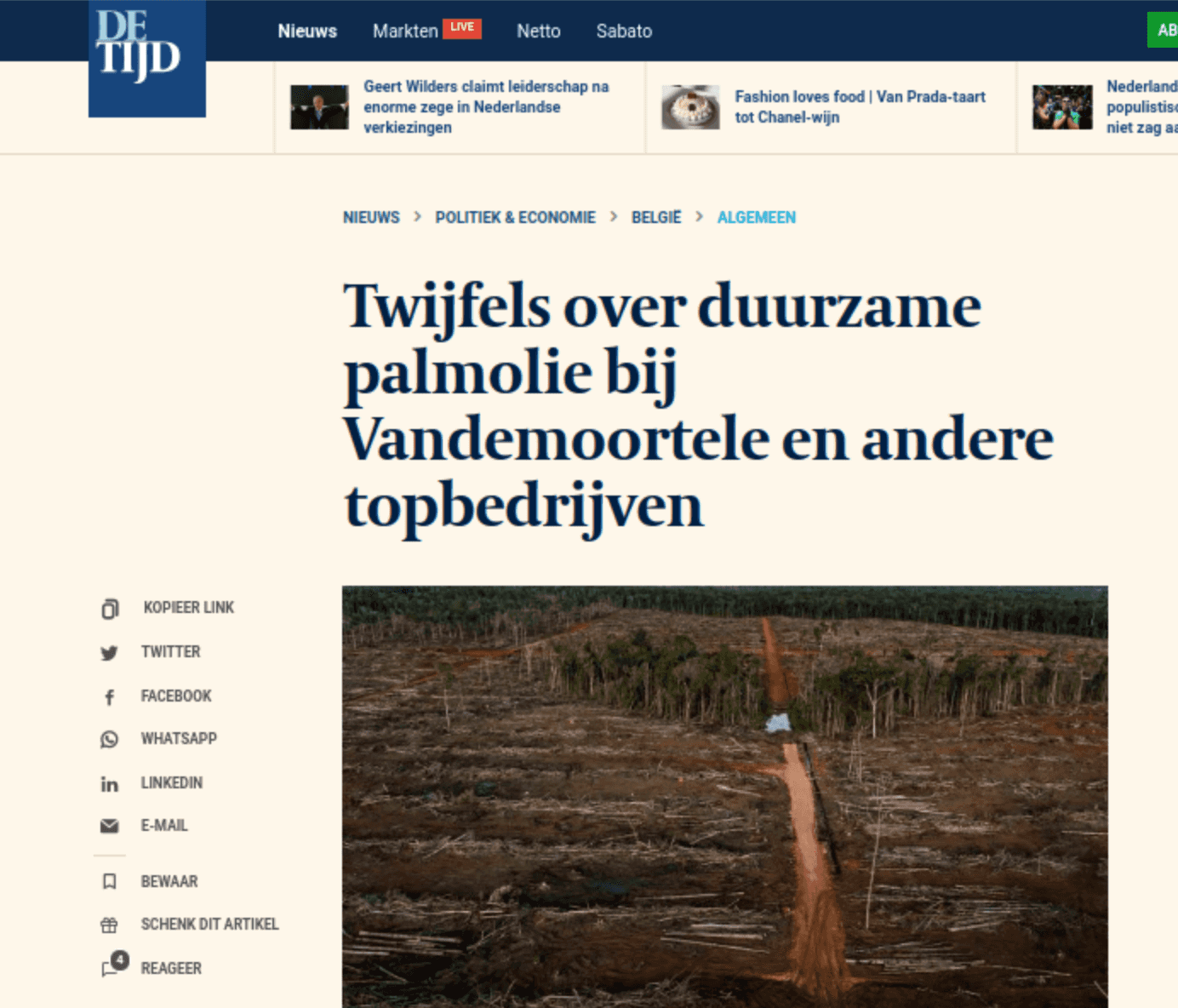Click the deforested palm plantation article image
The image size is (1178, 1008).
point(725,797)
